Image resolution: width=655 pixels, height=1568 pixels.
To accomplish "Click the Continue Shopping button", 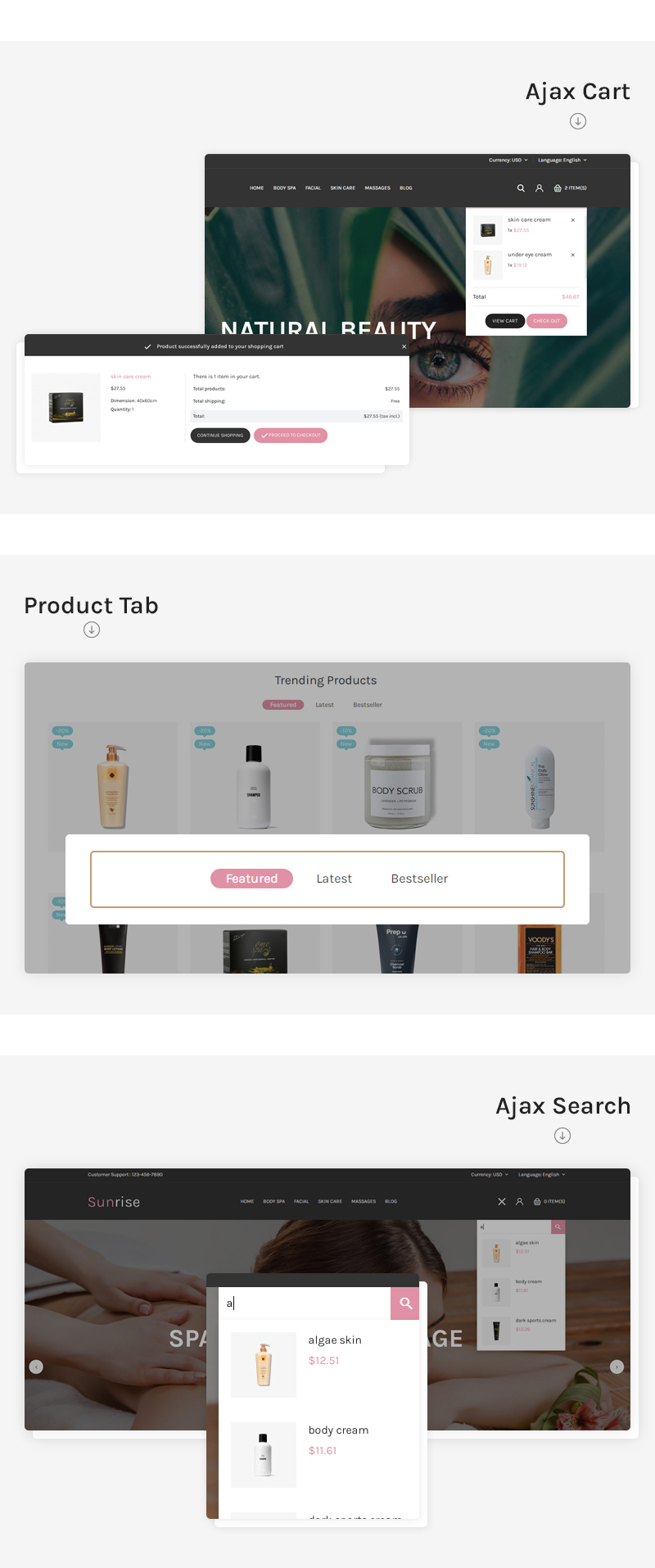I will (220, 436).
